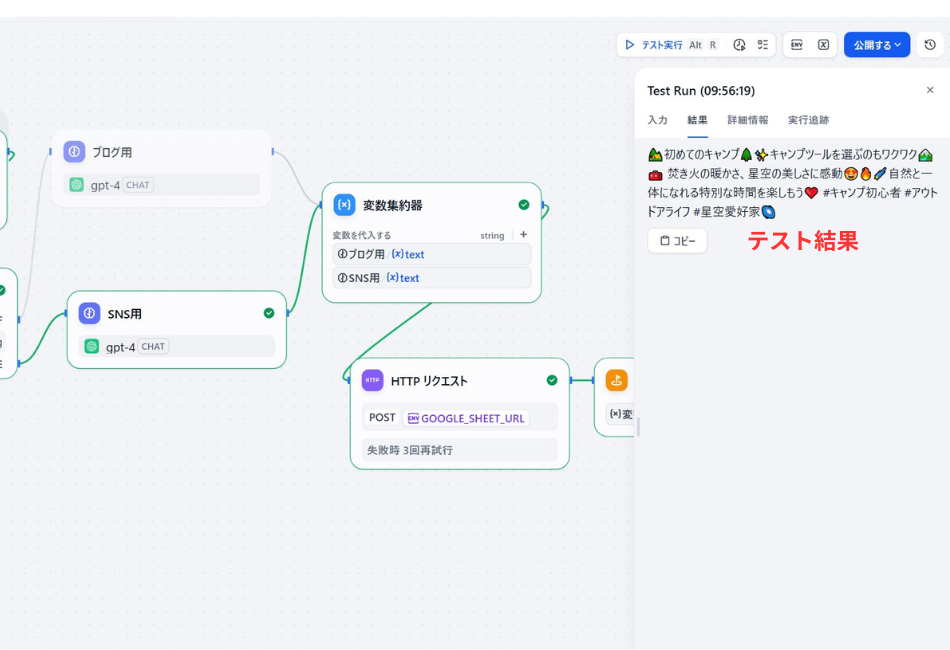950x650 pixels.
Task: Switch to the 入力 tab
Action: (x=658, y=120)
